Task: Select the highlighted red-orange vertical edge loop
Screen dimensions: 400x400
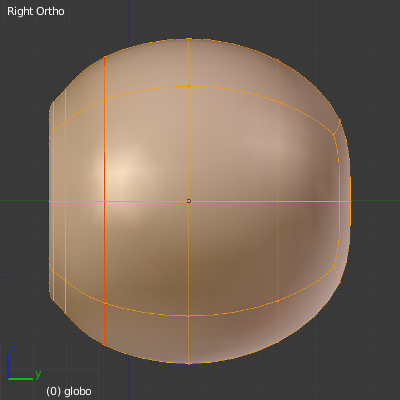Action: 104,201
